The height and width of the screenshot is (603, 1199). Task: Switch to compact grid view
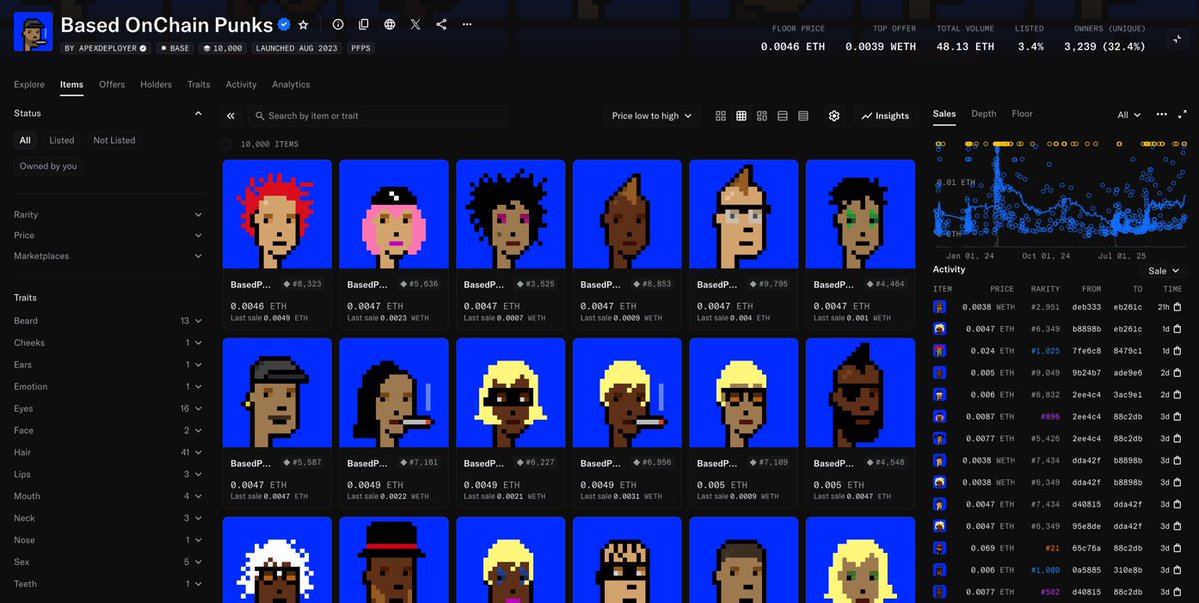click(741, 116)
